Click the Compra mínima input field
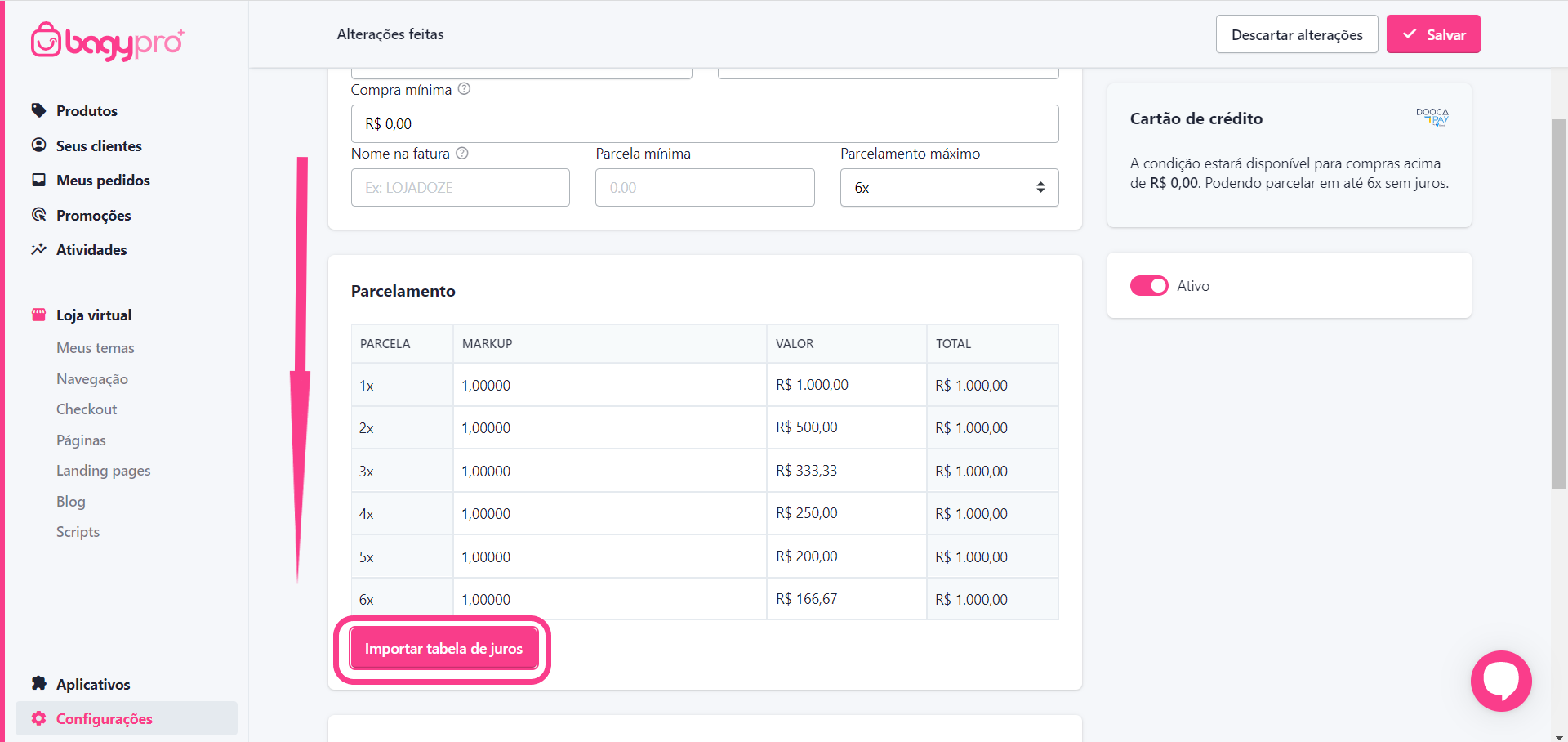This screenshot has width=1568, height=742. point(705,123)
